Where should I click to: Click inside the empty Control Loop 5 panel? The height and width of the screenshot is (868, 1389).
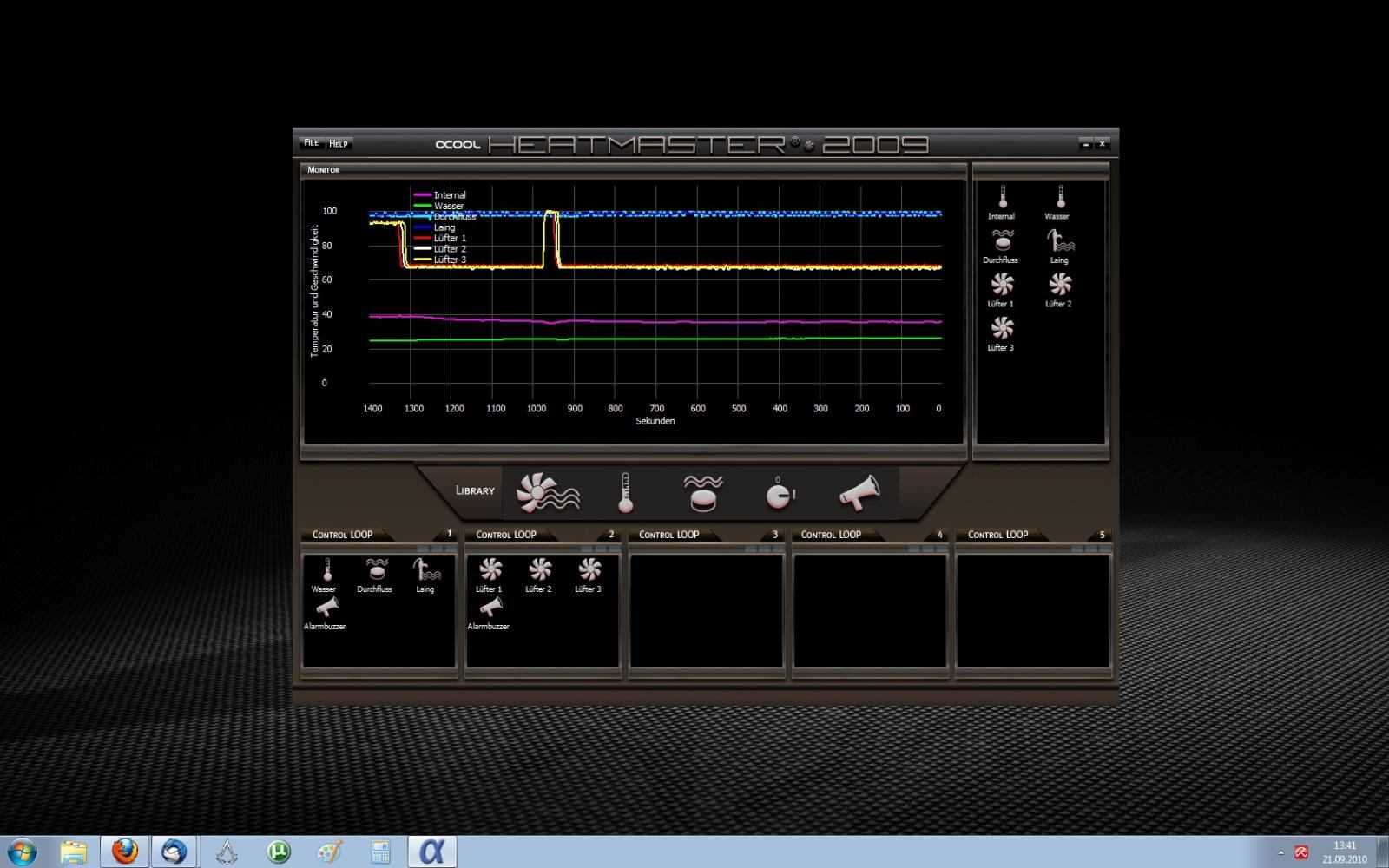(x=1033, y=611)
